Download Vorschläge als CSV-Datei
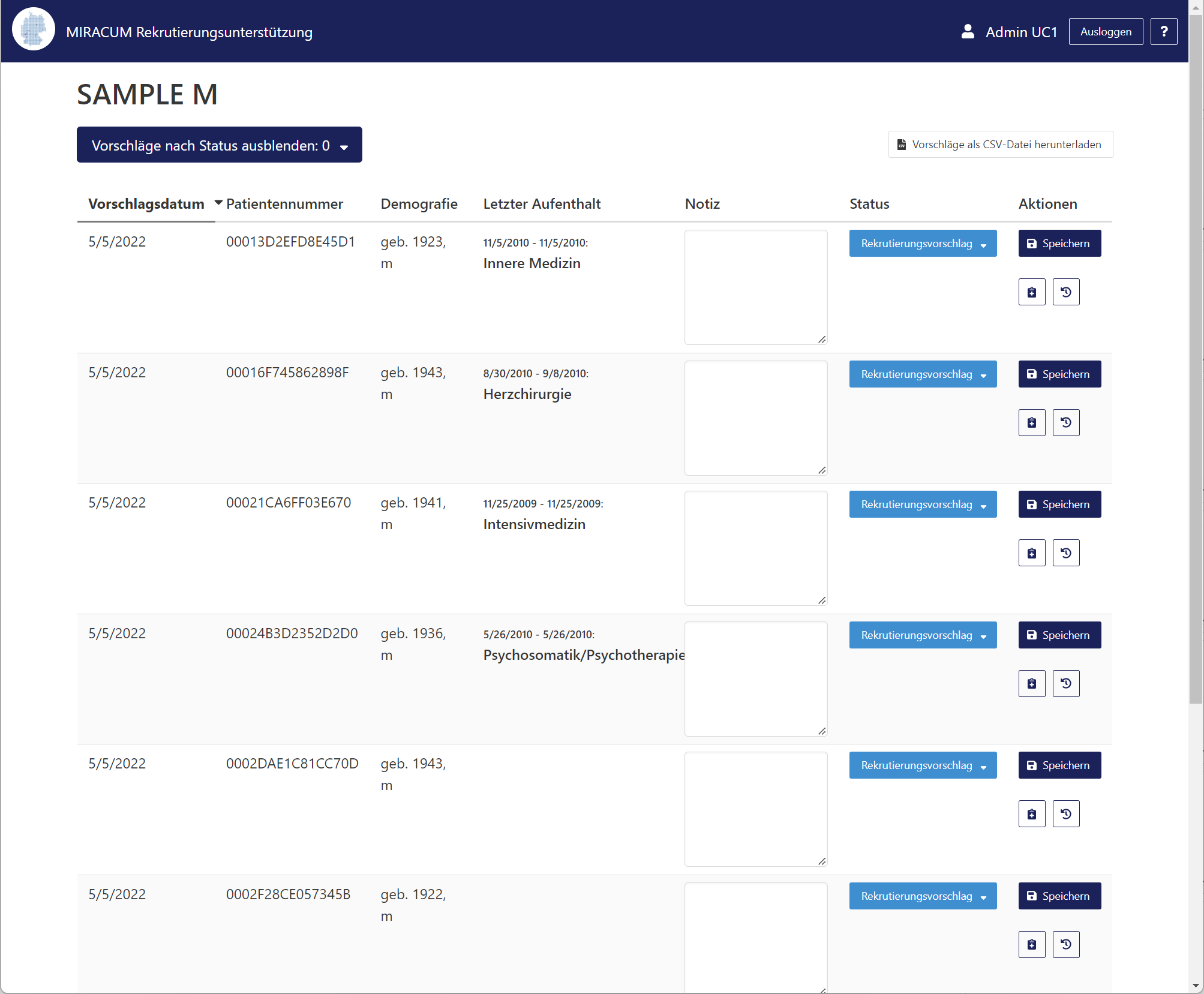 (x=1000, y=145)
